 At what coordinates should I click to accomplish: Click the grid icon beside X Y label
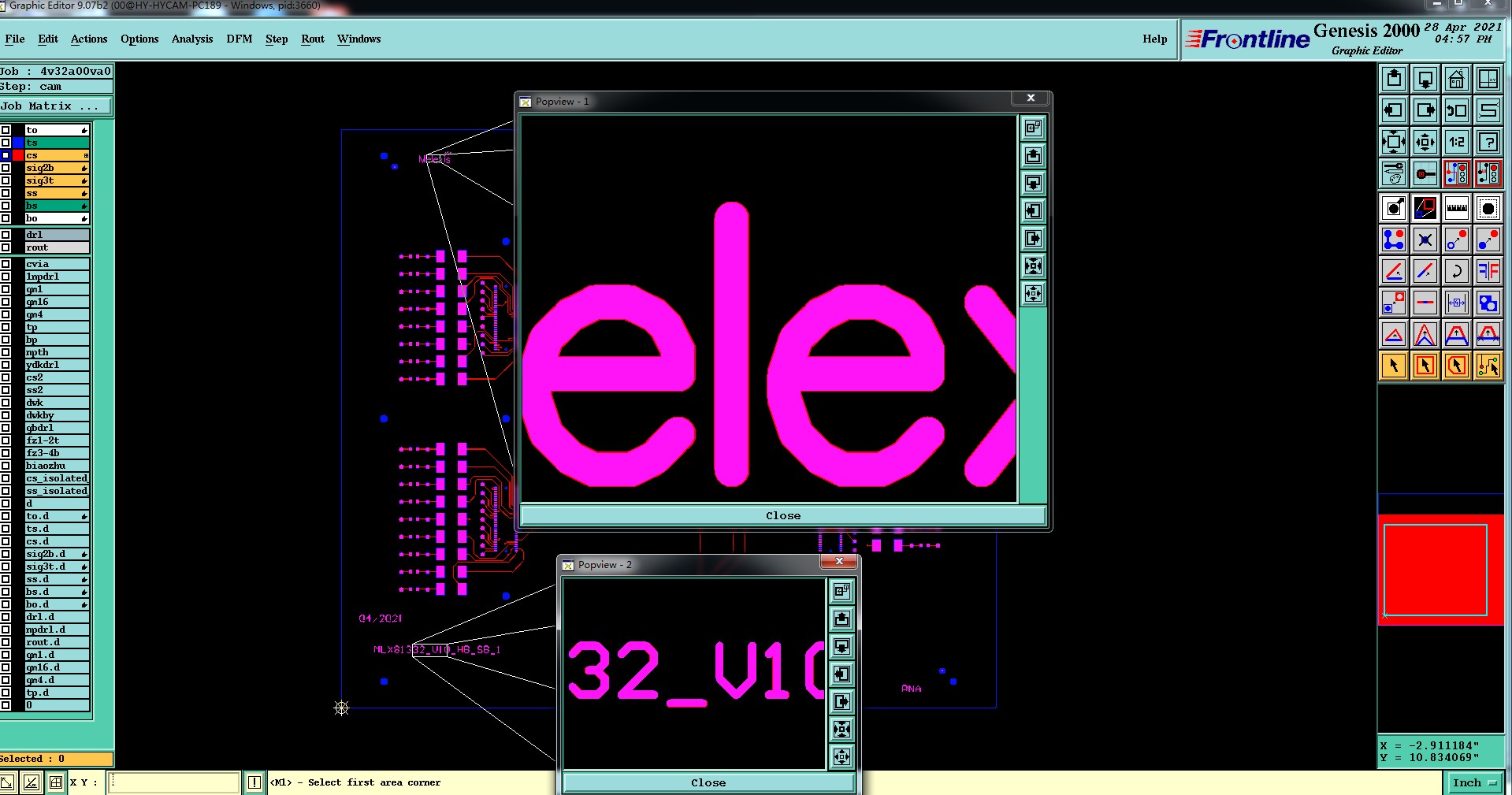point(56,782)
